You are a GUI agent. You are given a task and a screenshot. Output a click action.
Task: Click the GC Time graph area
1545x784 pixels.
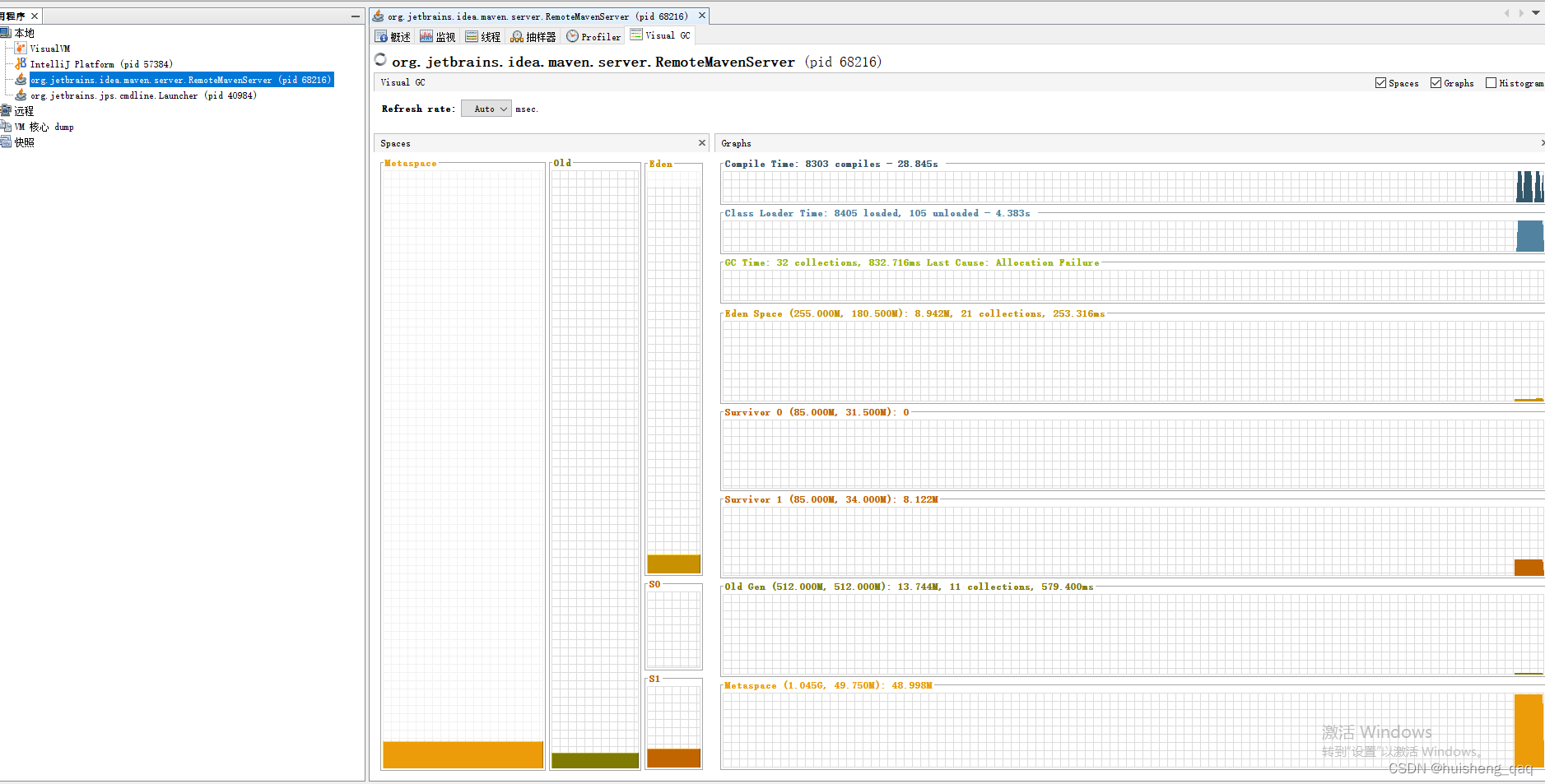click(x=1133, y=285)
